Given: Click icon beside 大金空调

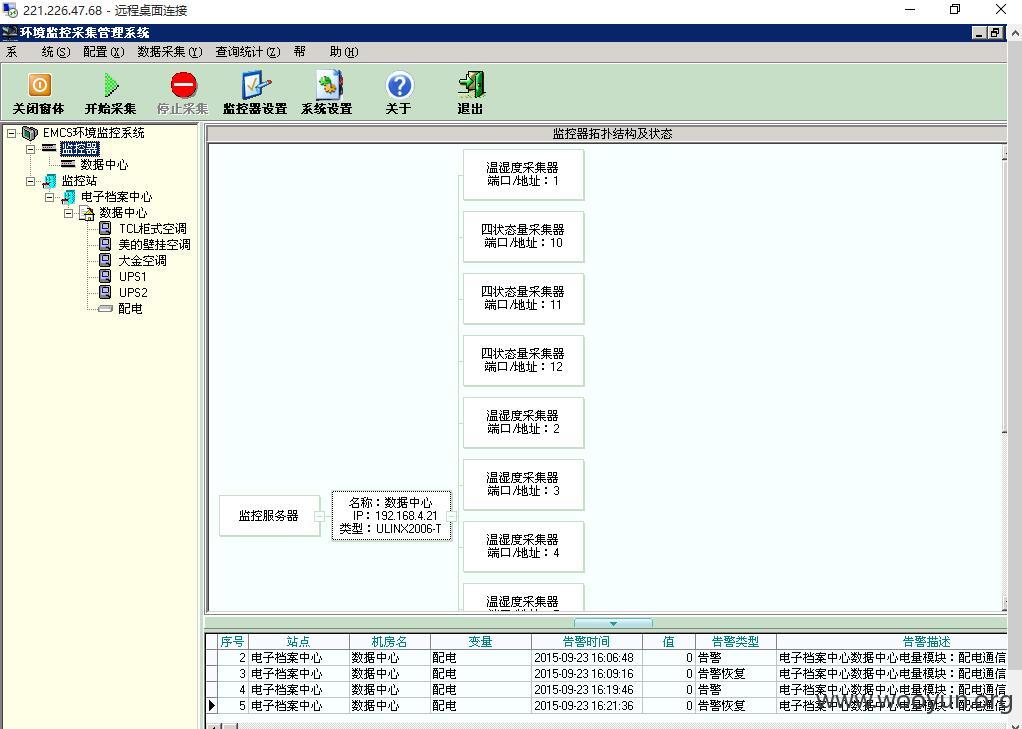Looking at the screenshot, I should coord(105,260).
